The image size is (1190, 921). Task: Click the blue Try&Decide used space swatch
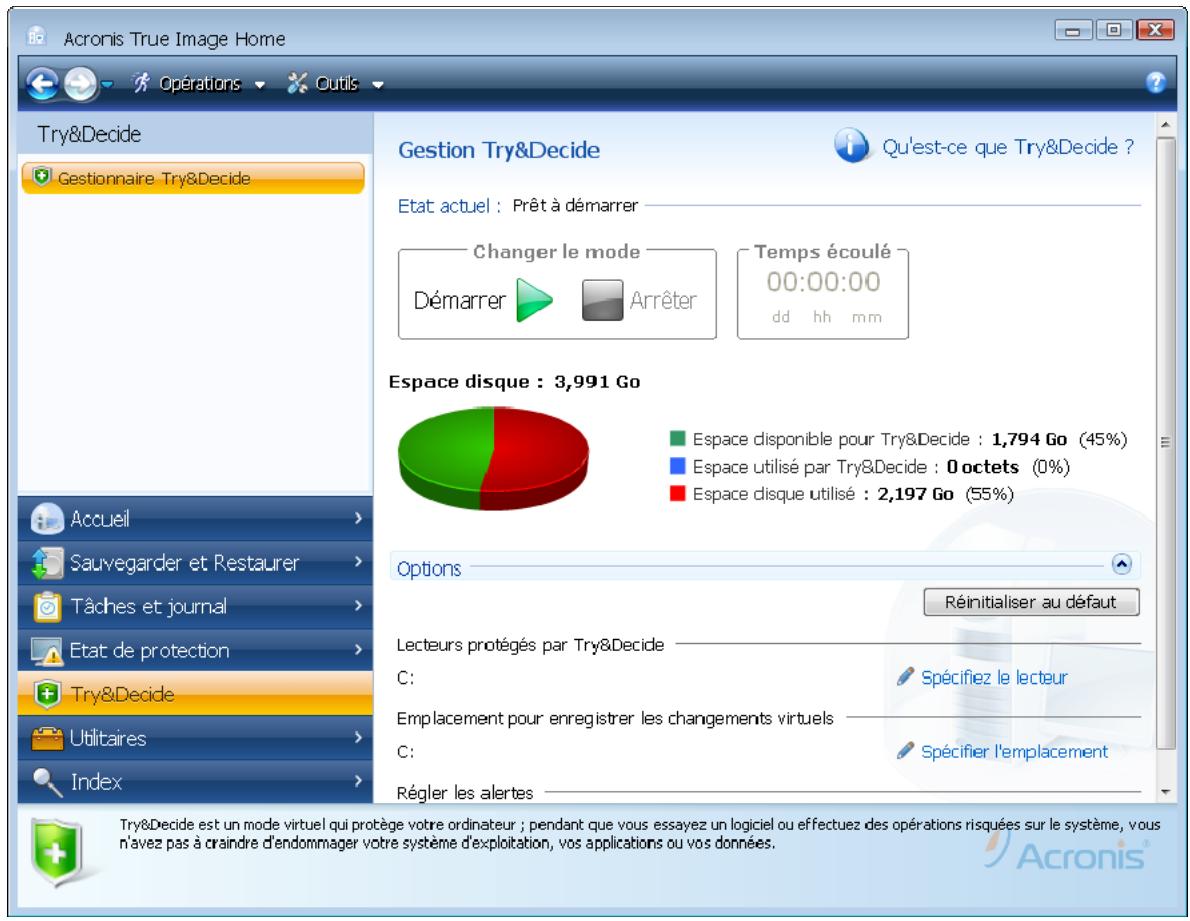(678, 466)
